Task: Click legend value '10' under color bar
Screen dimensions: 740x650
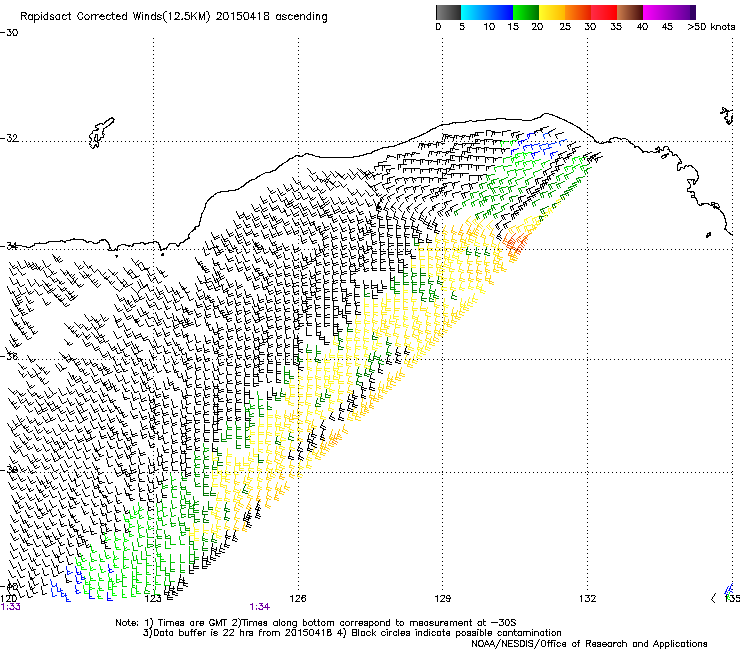Action: click(x=489, y=26)
